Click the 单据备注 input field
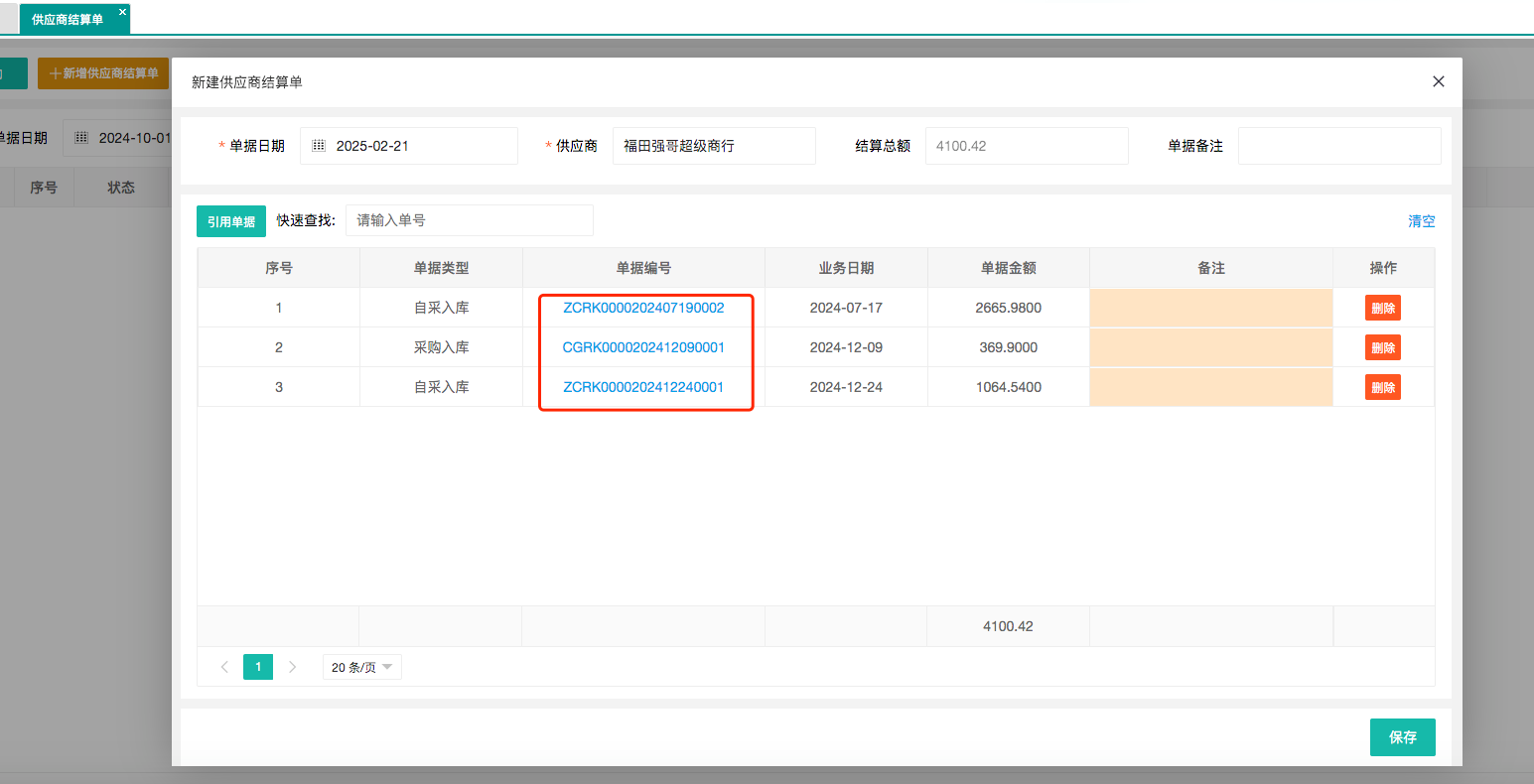The image size is (1534, 784). click(x=1338, y=146)
